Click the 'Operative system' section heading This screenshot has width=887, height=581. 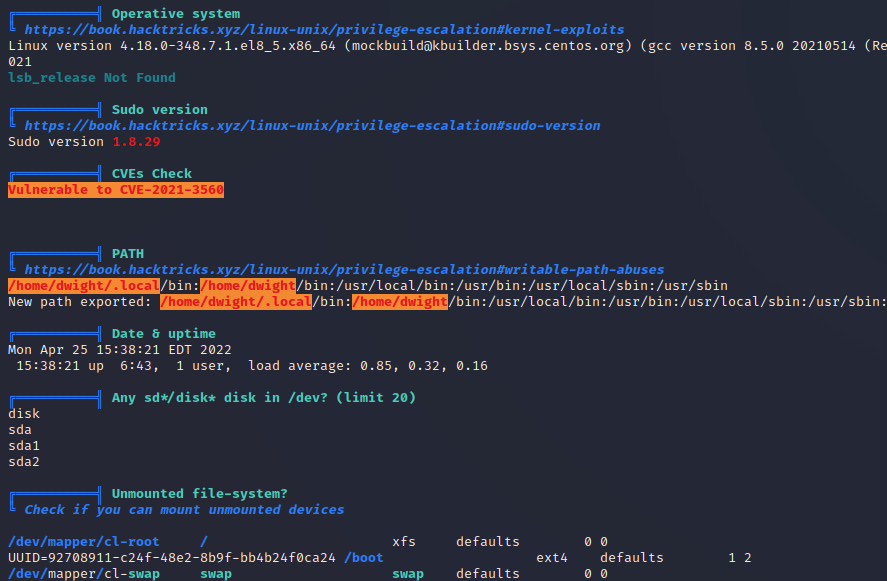[175, 14]
